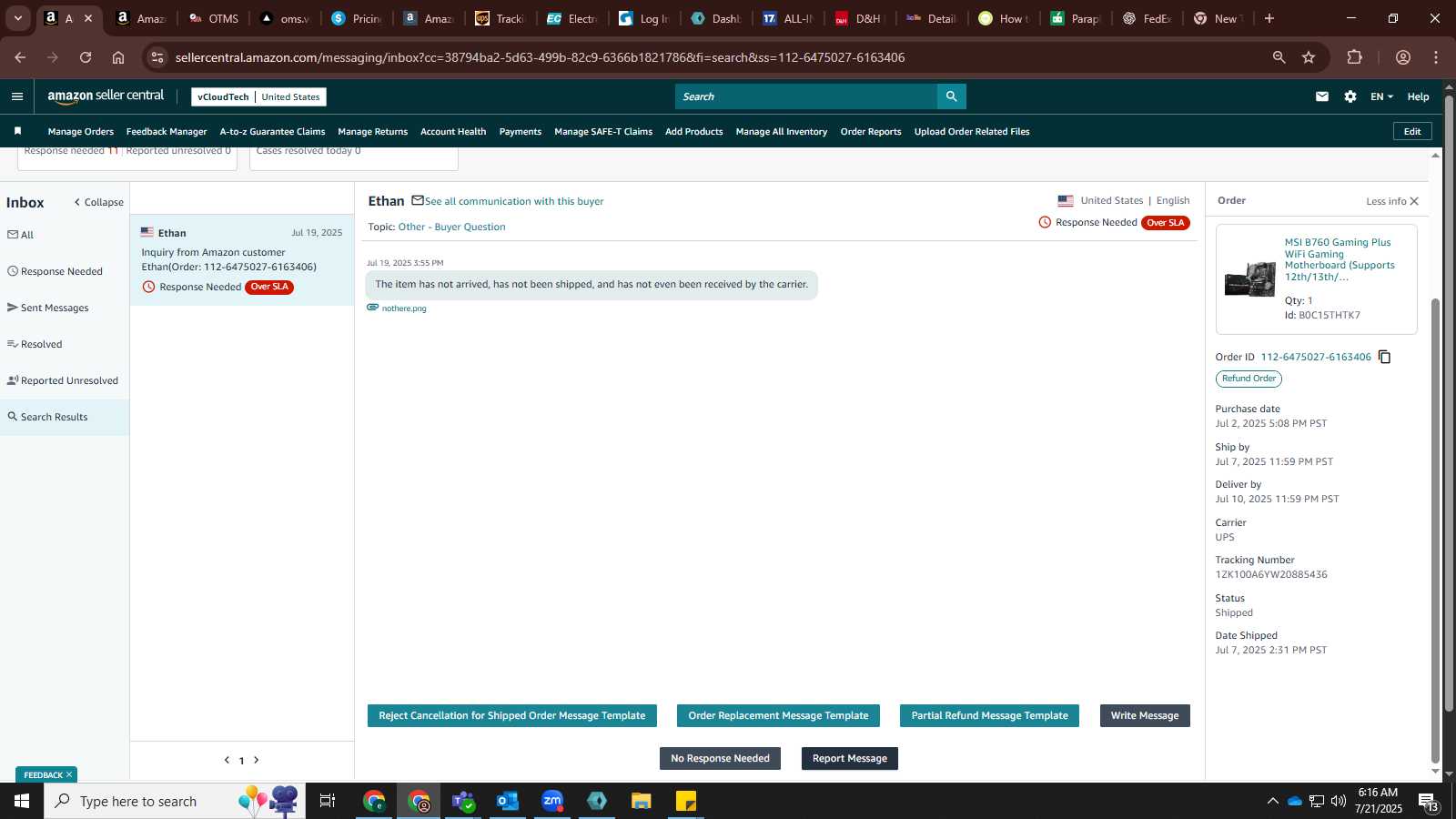Screen dimensions: 1456x819
Task: Copy the Order ID with the copy icon
Action: [x=1384, y=357]
